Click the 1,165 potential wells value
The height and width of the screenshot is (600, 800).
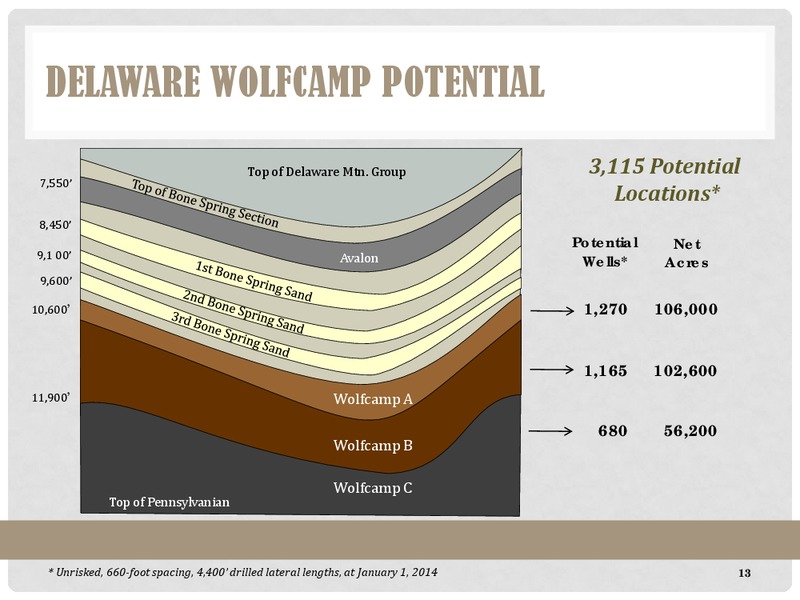pos(606,370)
